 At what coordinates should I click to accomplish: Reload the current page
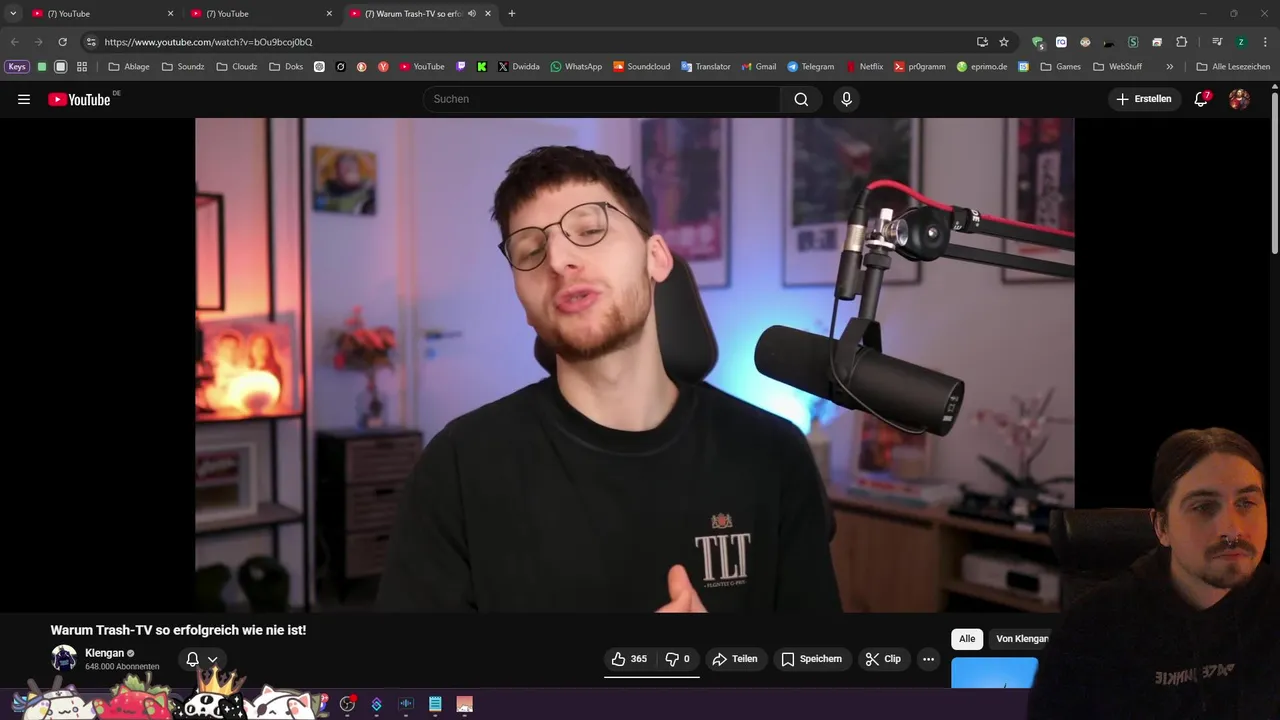pyautogui.click(x=62, y=42)
